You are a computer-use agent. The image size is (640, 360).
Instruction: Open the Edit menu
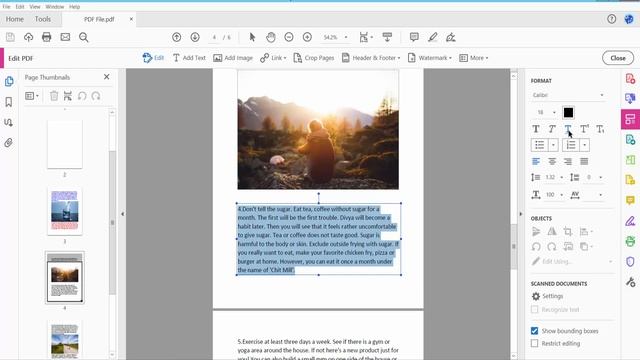tap(20, 7)
